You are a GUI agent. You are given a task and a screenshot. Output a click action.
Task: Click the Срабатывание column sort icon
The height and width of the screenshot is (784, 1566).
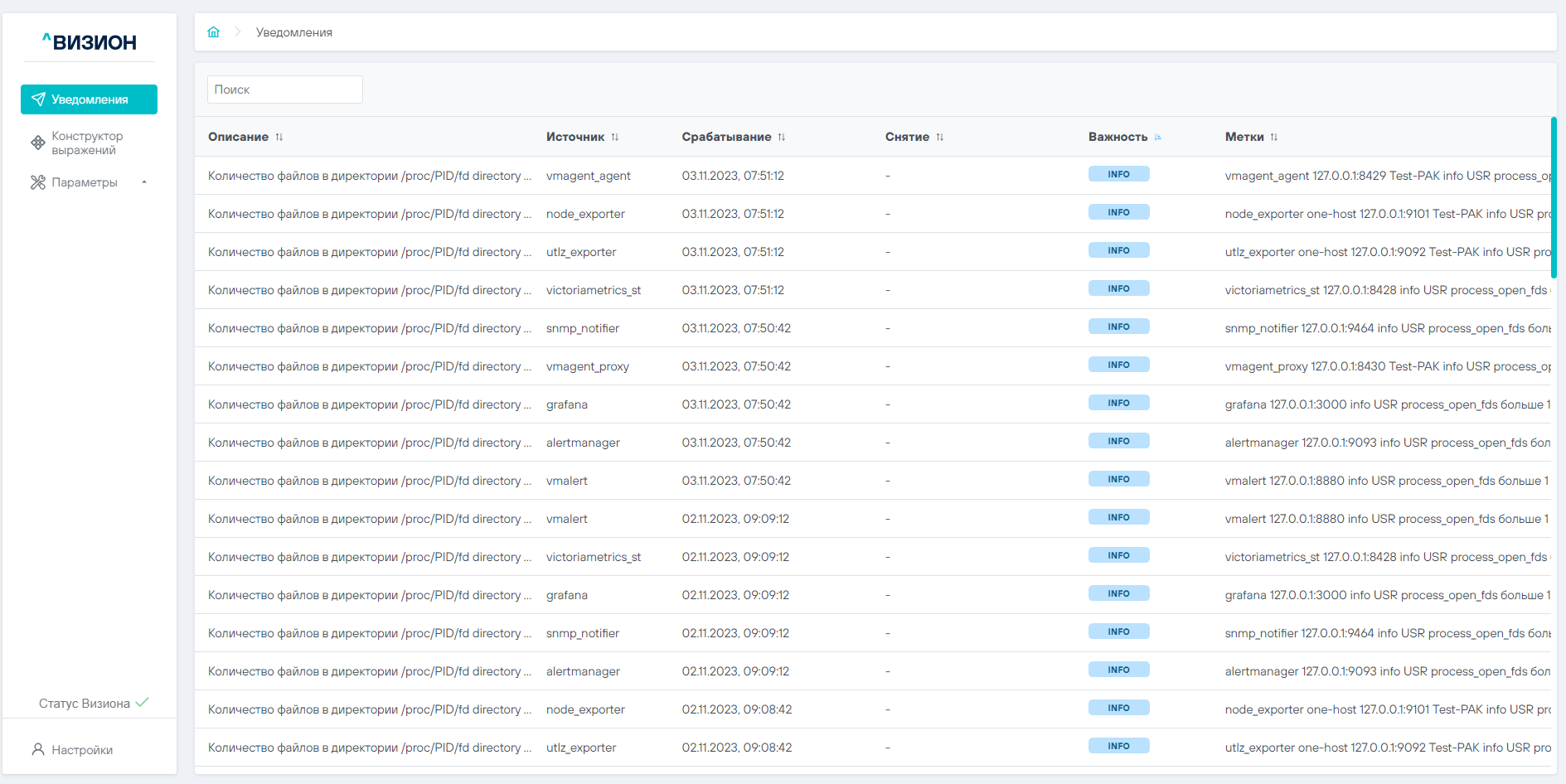click(x=782, y=138)
